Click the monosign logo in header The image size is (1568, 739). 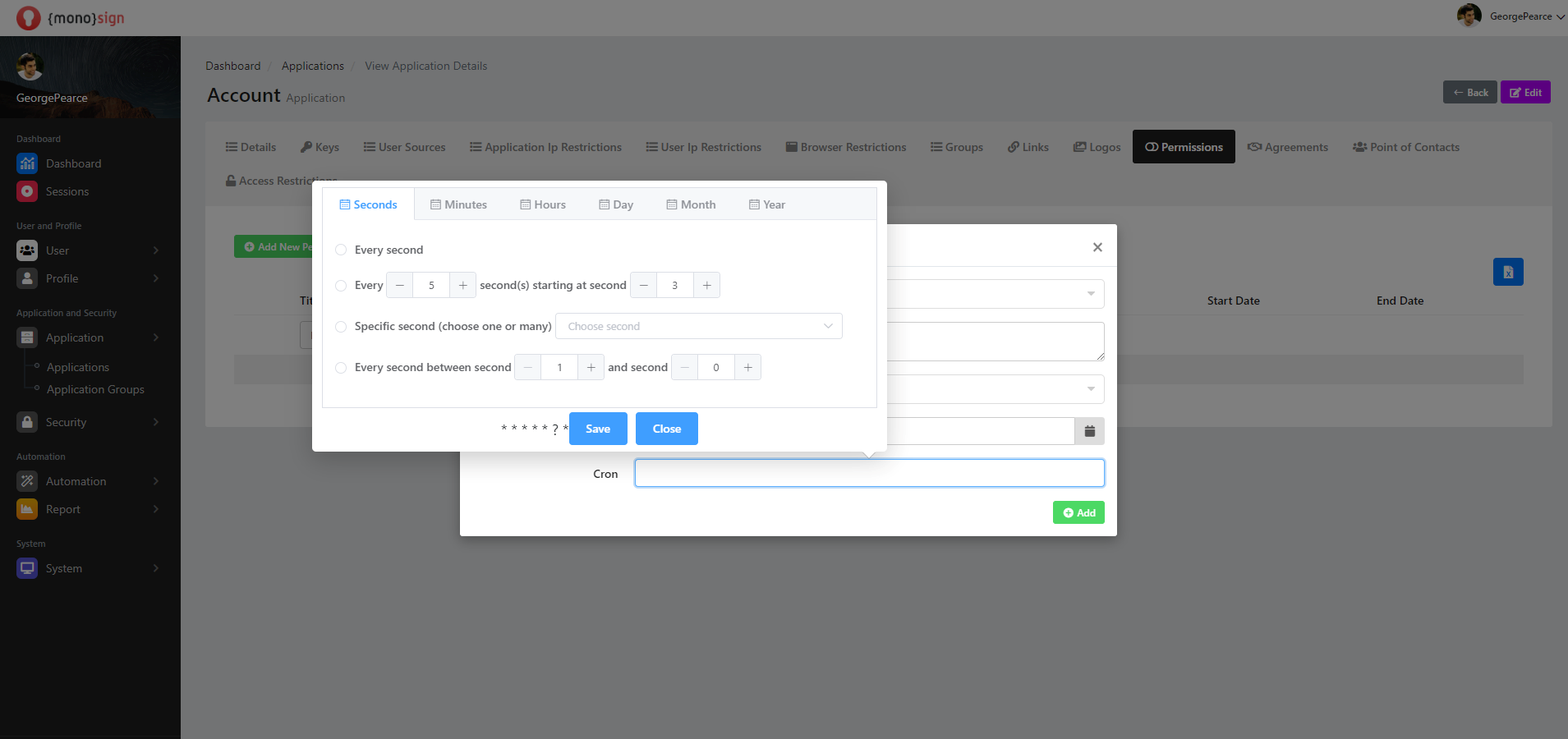[x=71, y=17]
